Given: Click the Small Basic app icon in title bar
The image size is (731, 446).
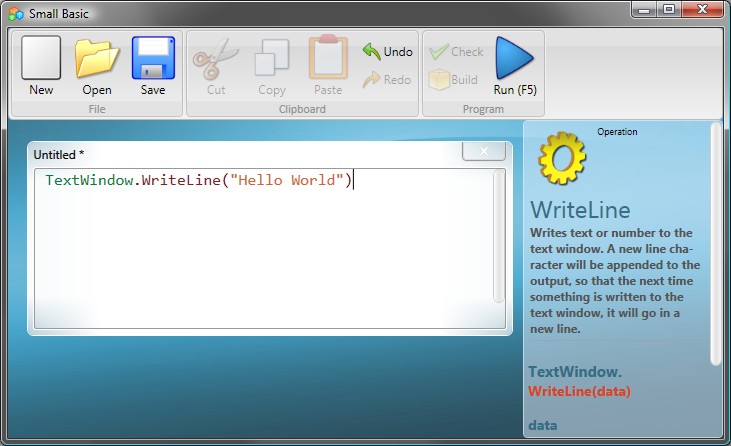Looking at the screenshot, I should [16, 14].
